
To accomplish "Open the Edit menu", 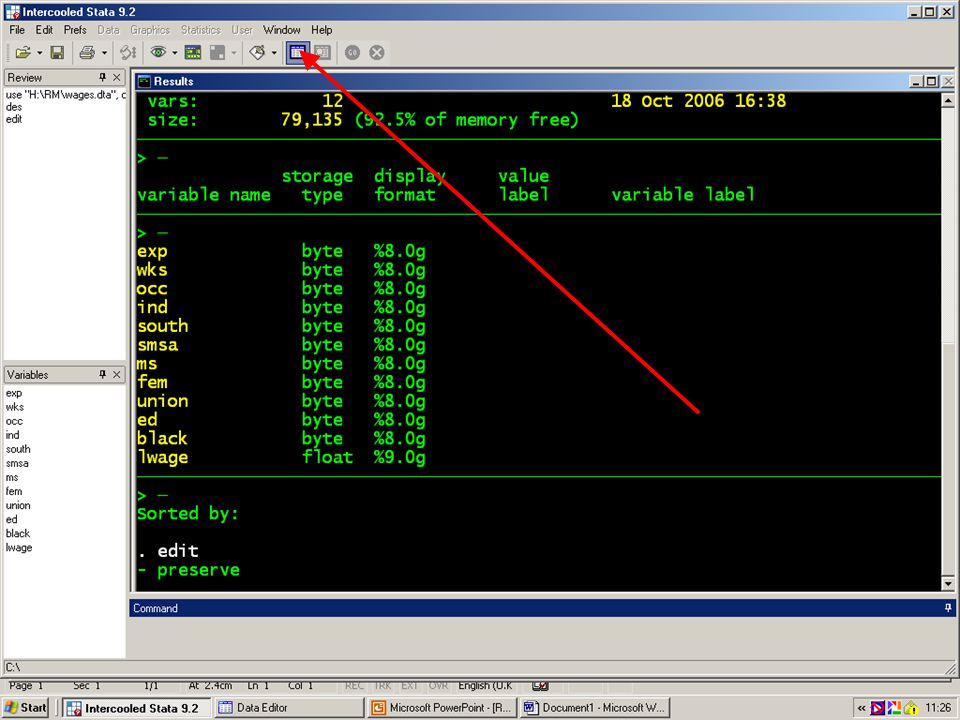I will click(x=44, y=29).
